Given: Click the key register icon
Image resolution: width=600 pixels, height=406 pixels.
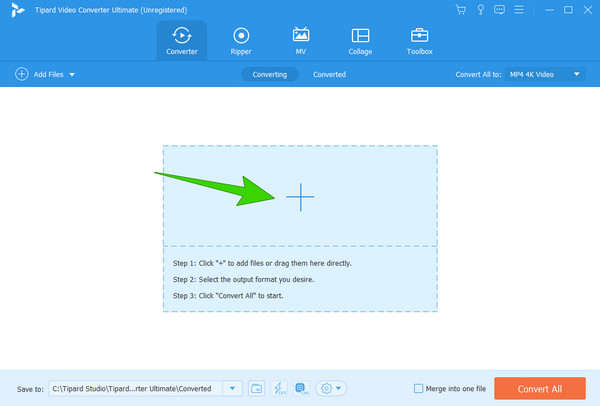Looking at the screenshot, I should pyautogui.click(x=478, y=10).
